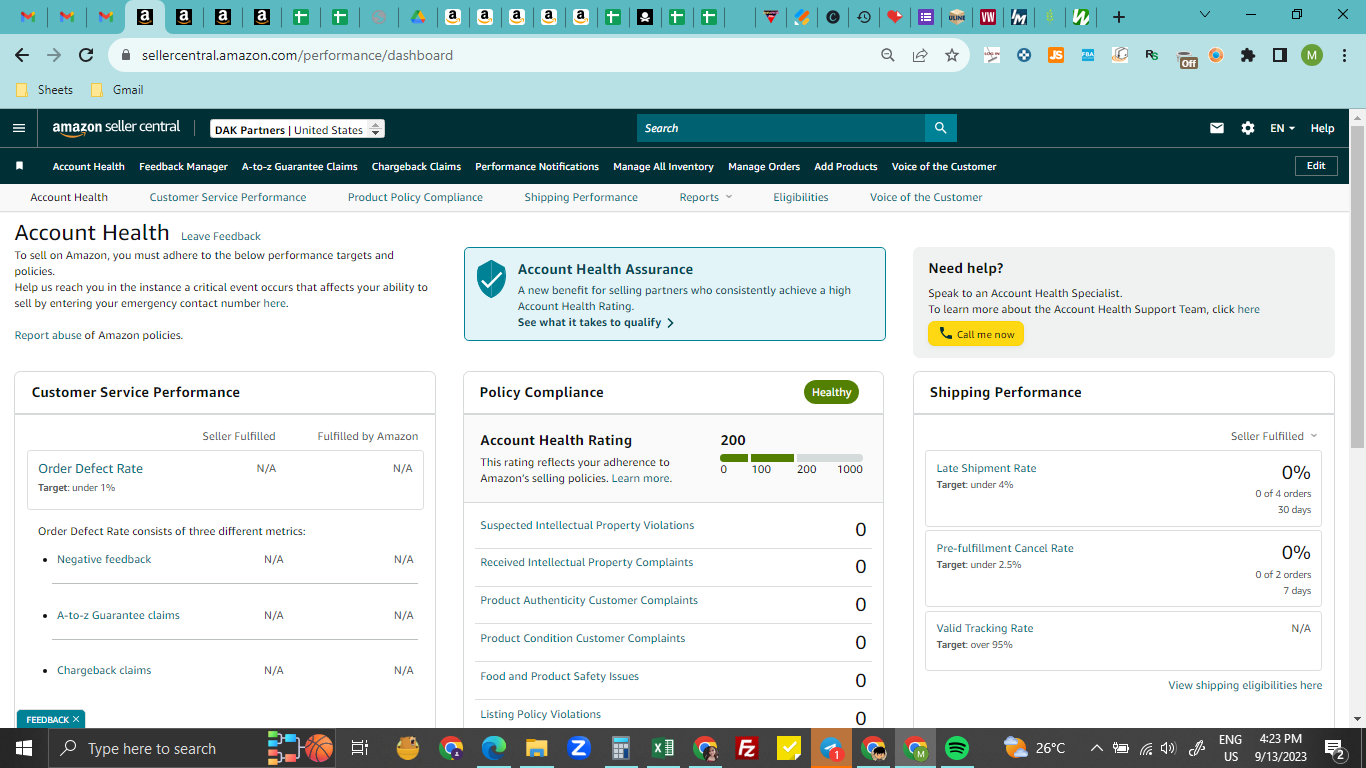The image size is (1366, 768).
Task: Open the Chrome extensions puzzle icon
Action: pyautogui.click(x=1248, y=55)
